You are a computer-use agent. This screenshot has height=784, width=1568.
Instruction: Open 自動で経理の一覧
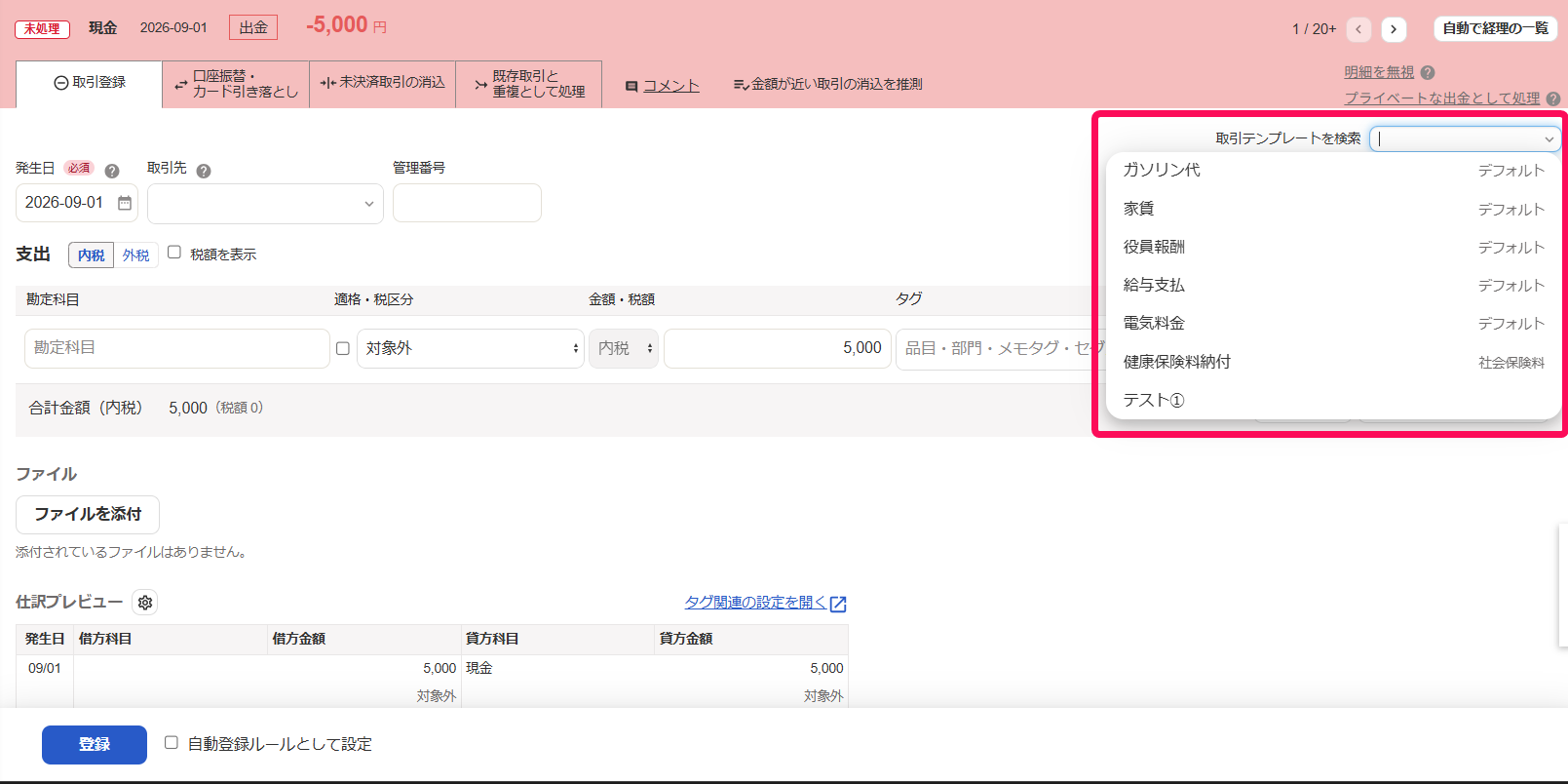pos(1495,29)
